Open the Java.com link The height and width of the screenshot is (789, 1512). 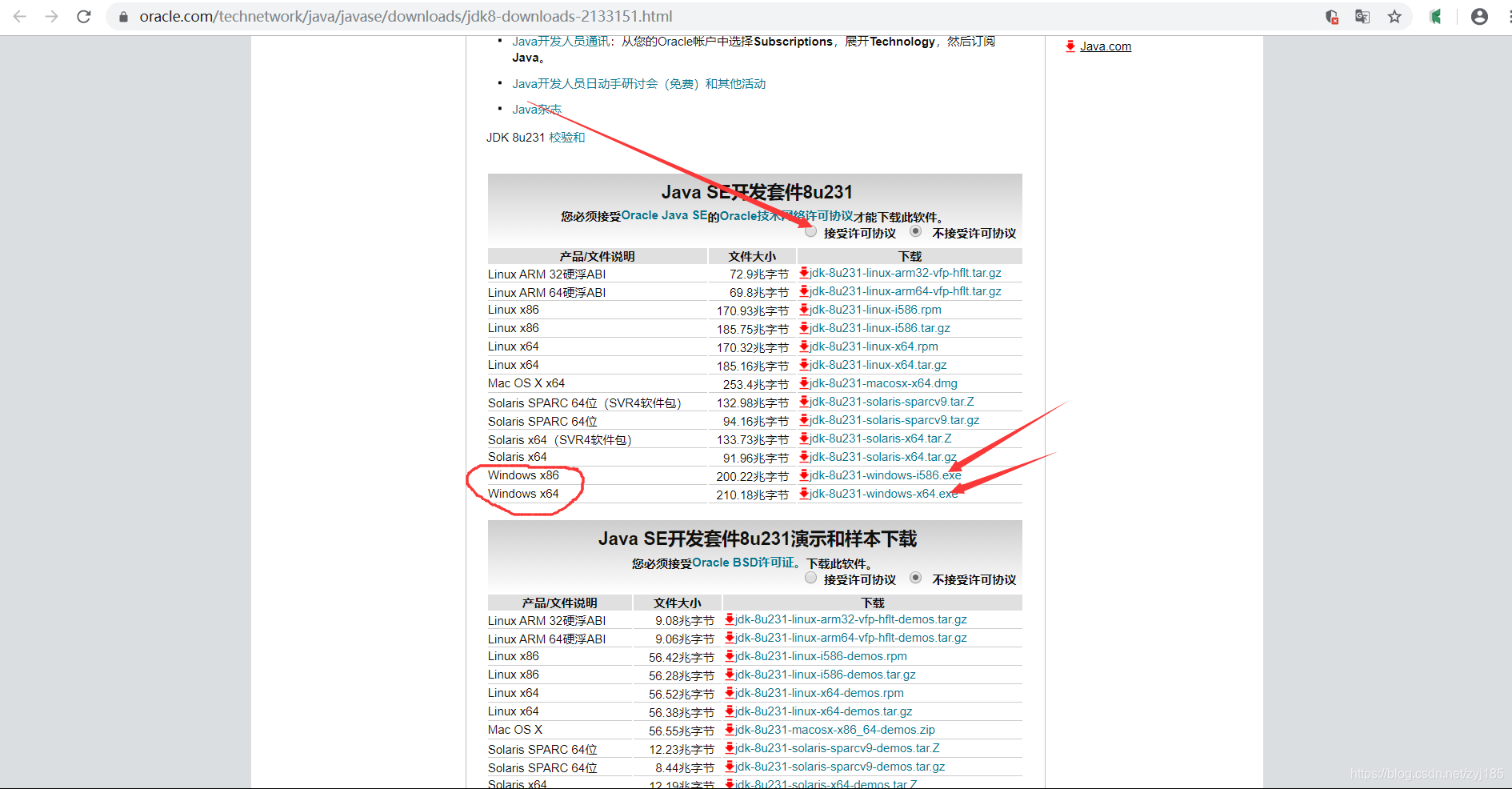pyautogui.click(x=1106, y=46)
